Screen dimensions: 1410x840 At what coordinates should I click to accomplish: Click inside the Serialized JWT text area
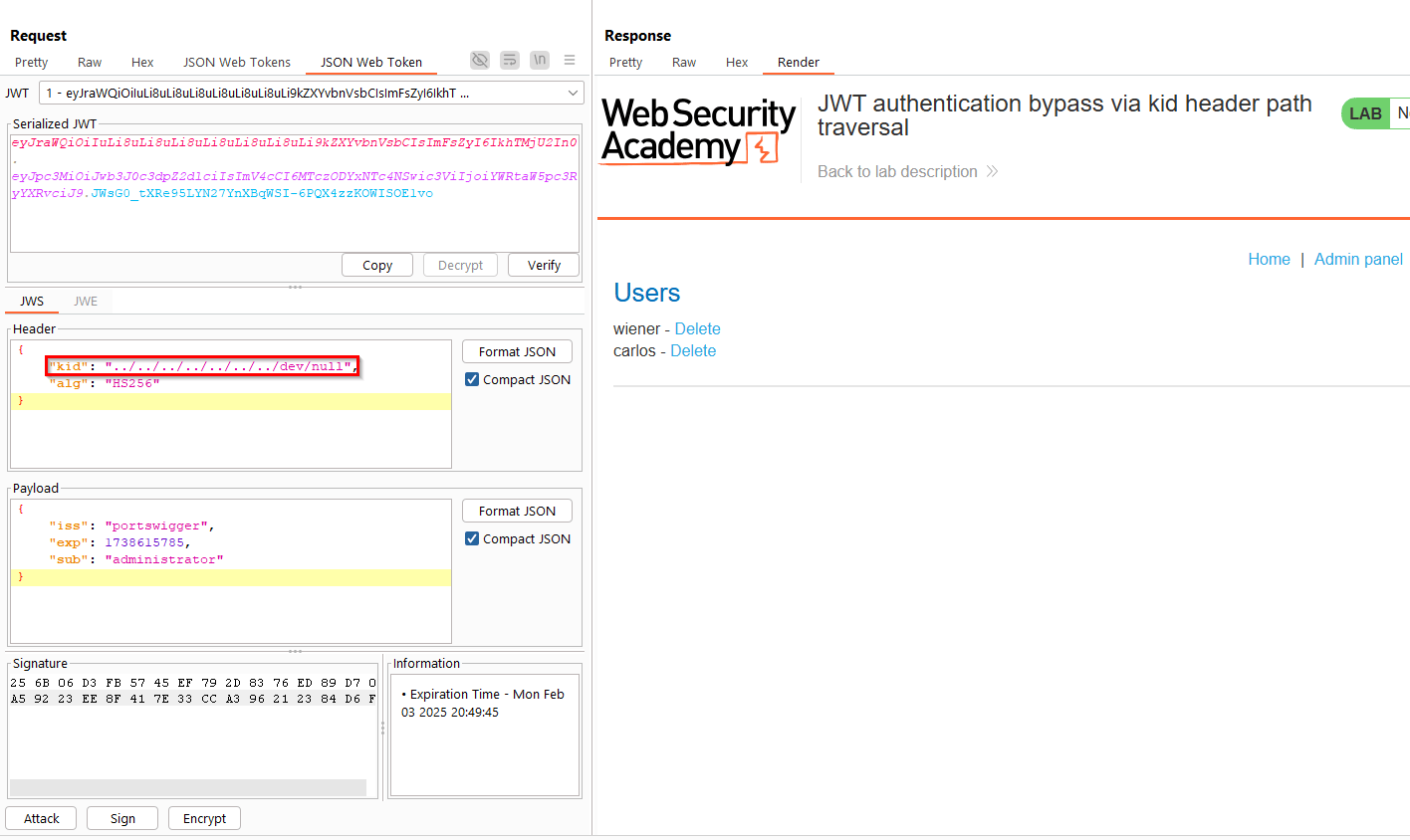point(294,193)
